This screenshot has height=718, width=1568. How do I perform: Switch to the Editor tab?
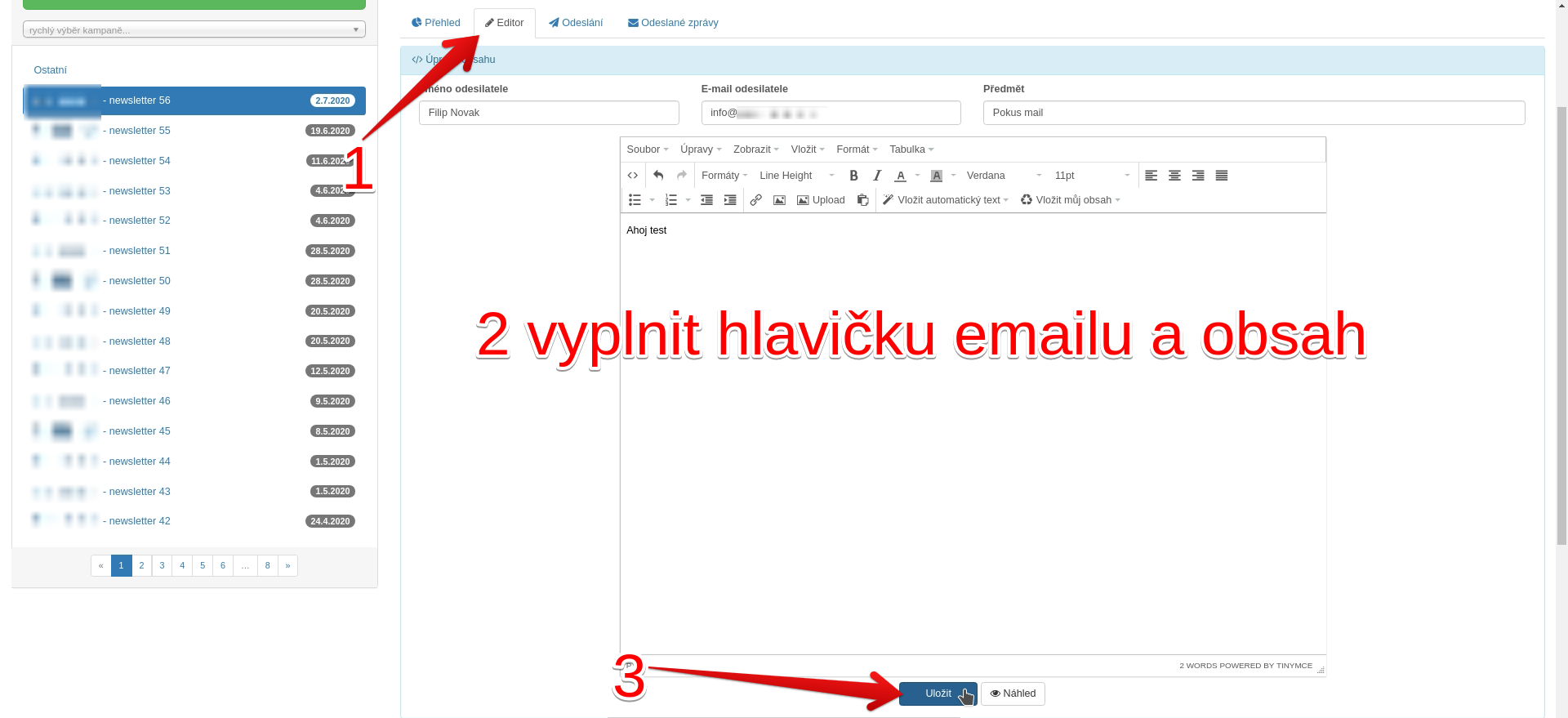pyautogui.click(x=505, y=23)
